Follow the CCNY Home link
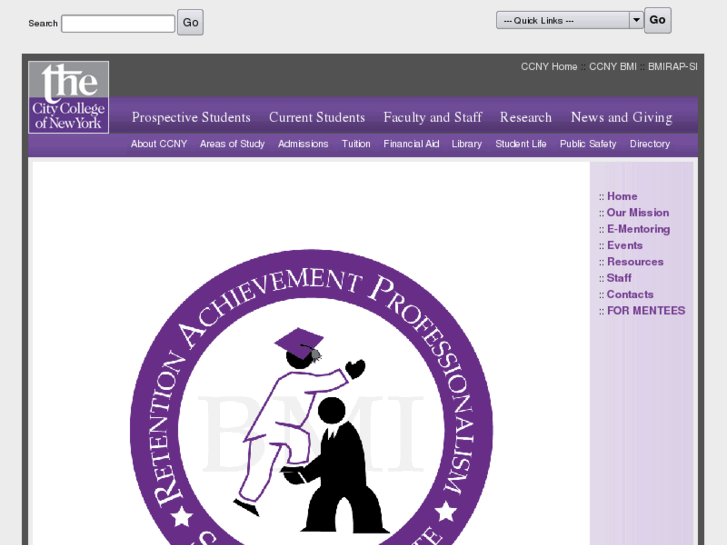Viewport: 727px width, 545px height. pyautogui.click(x=549, y=67)
